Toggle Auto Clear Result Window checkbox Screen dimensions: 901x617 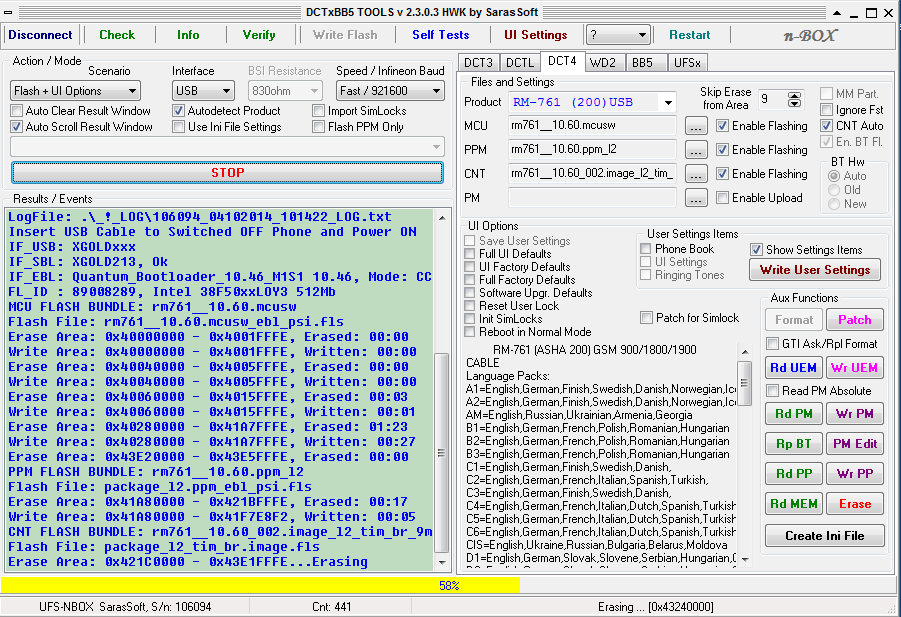point(17,111)
